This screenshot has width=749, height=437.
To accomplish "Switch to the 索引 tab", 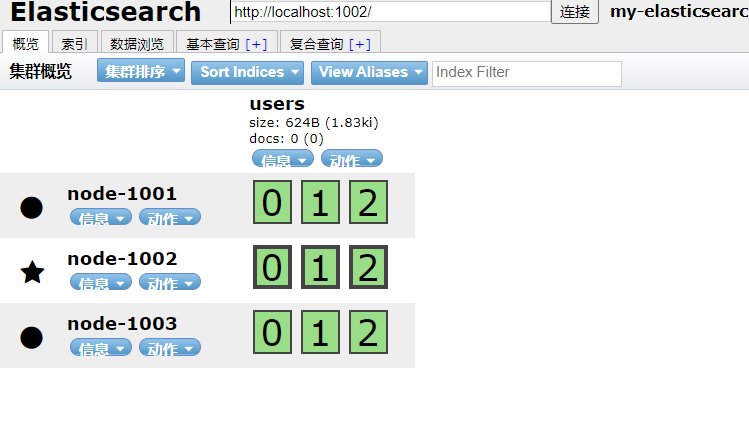I will click(75, 43).
